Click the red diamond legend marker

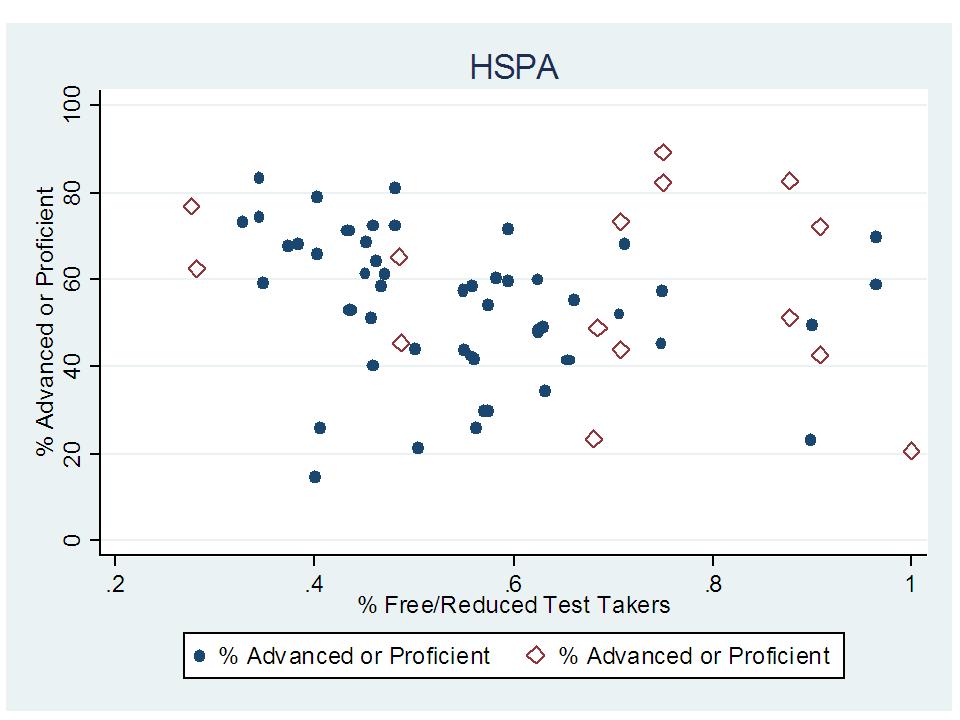pos(537,656)
